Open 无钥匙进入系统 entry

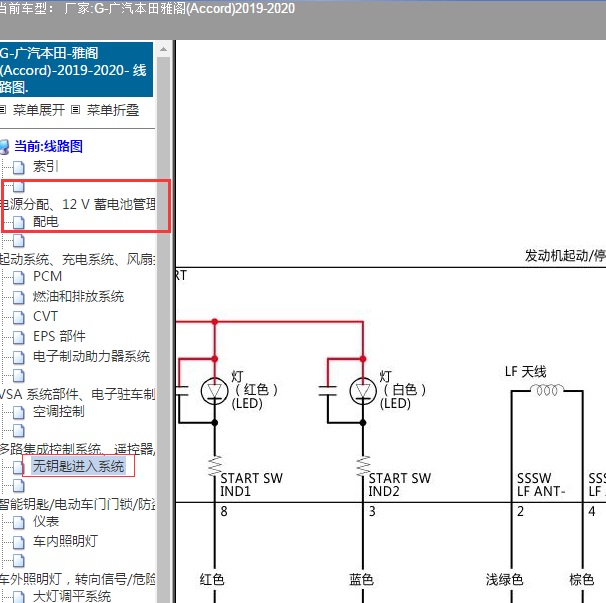[78, 466]
